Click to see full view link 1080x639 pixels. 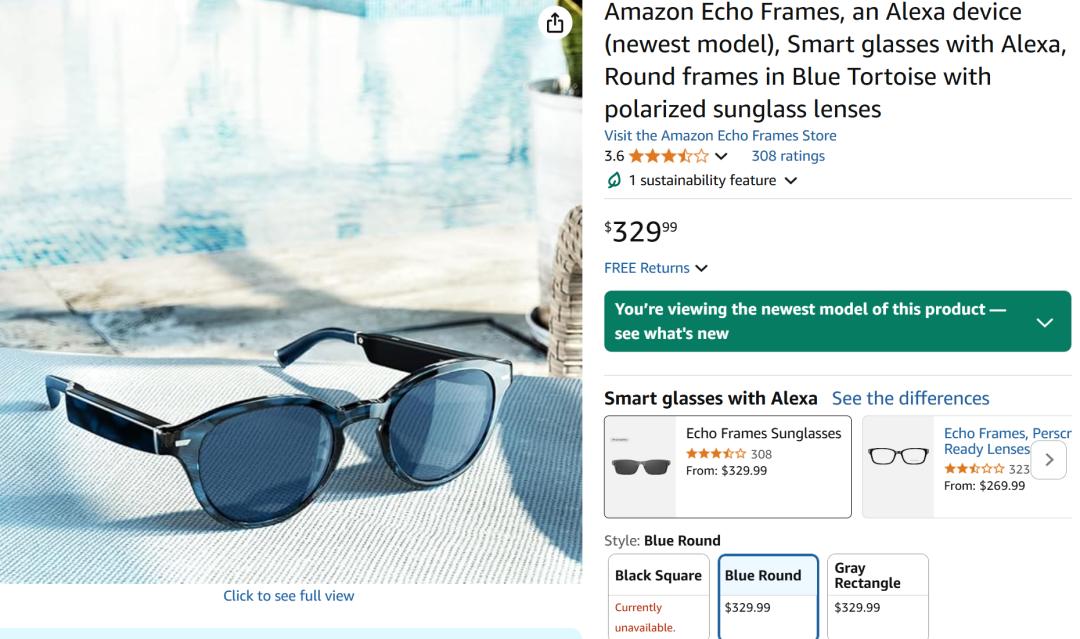288,595
